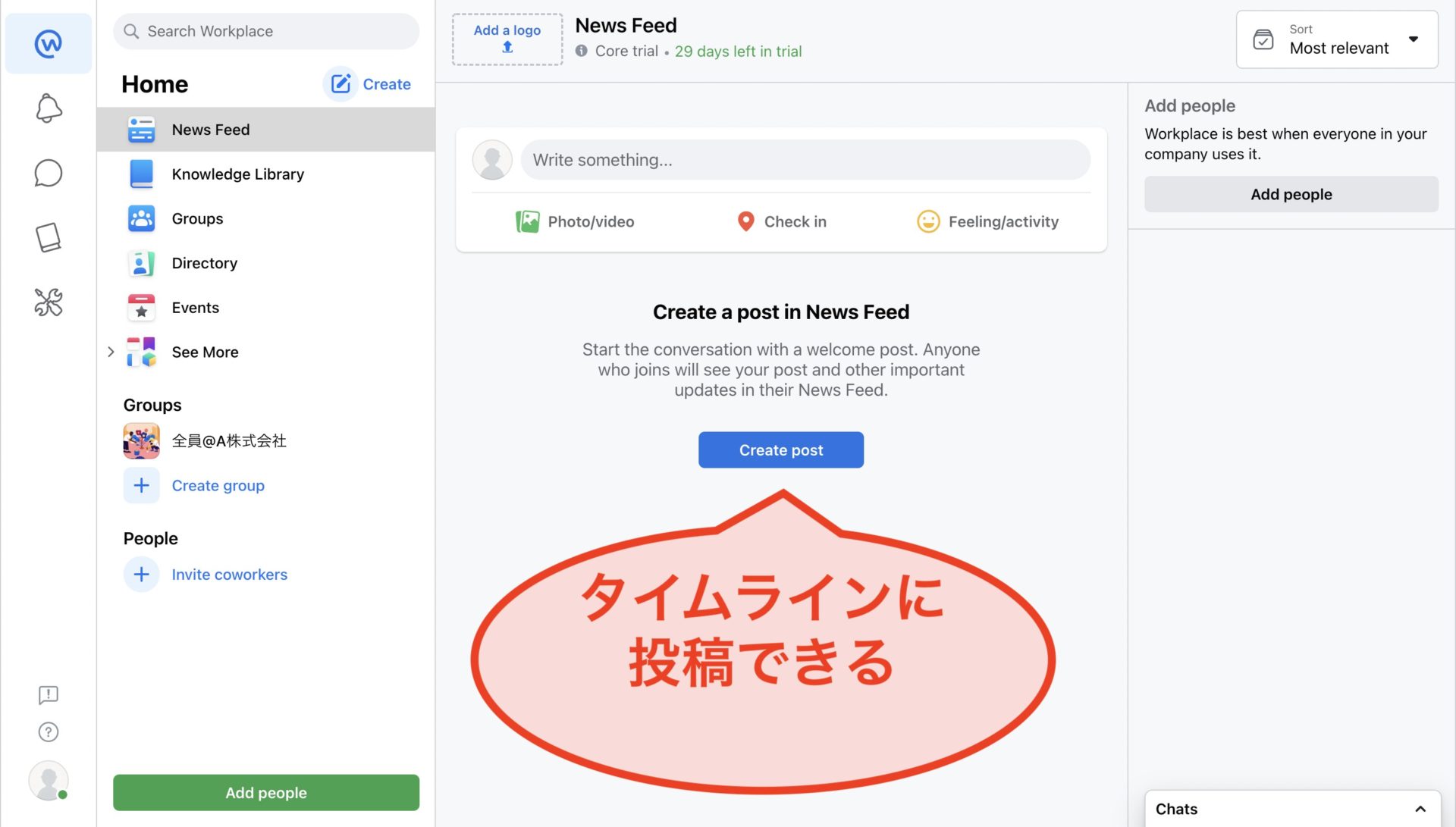Open the chat bubble icon in left rail
The width and height of the screenshot is (1456, 827).
(x=49, y=173)
